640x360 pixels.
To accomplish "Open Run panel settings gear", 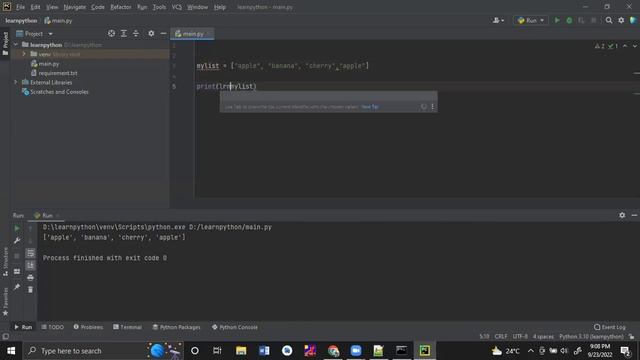I will 622,215.
